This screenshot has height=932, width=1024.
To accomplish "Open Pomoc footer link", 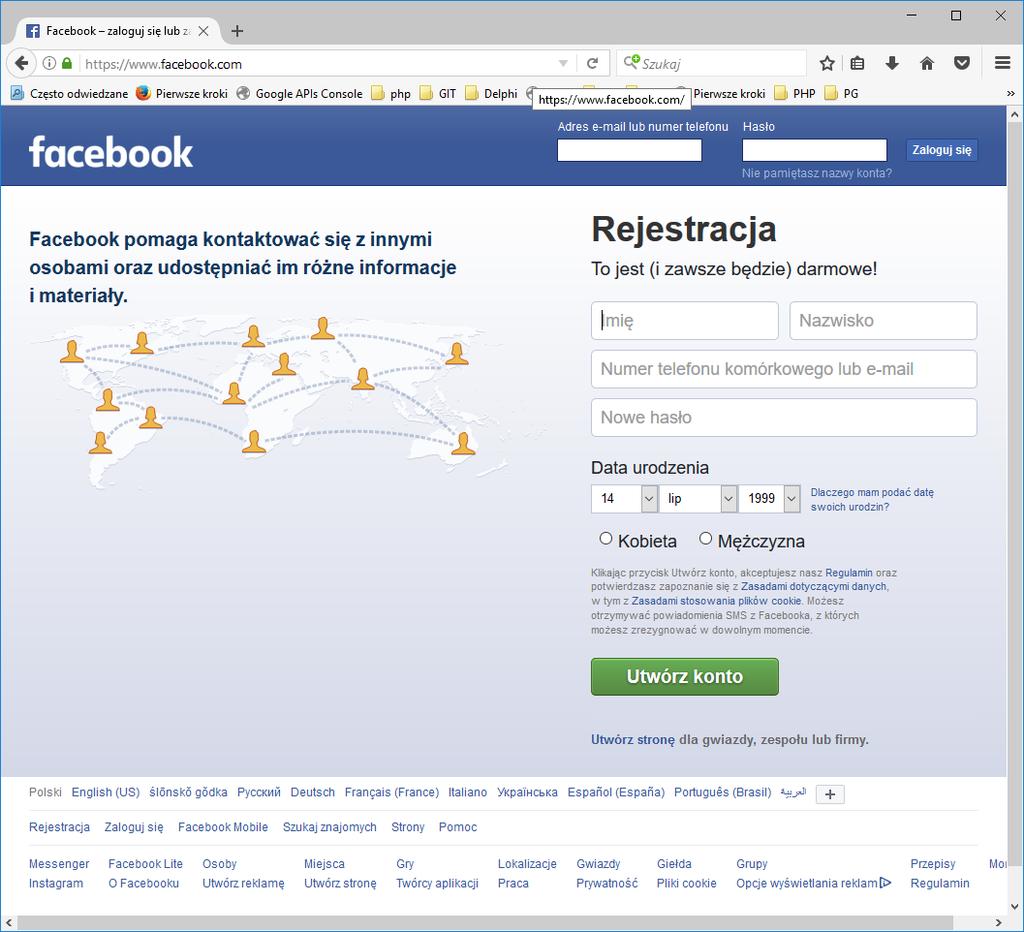I will tap(458, 827).
